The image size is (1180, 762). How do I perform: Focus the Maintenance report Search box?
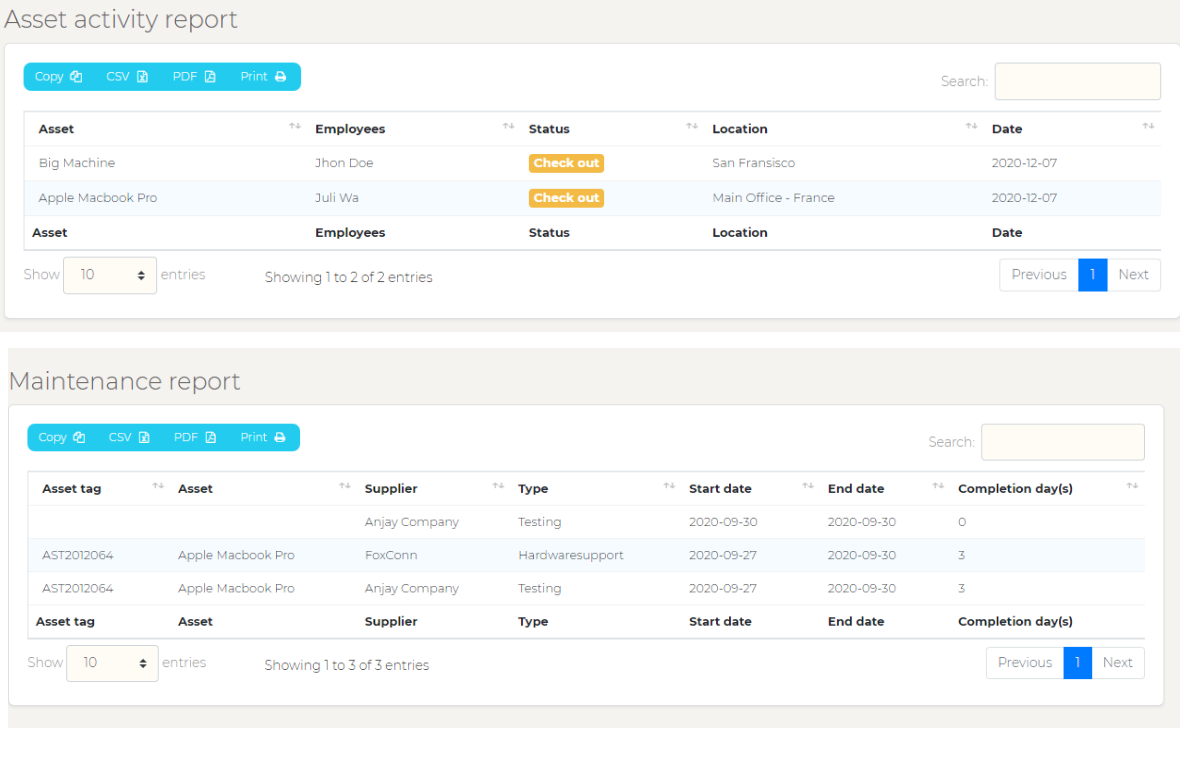[x=1062, y=442]
